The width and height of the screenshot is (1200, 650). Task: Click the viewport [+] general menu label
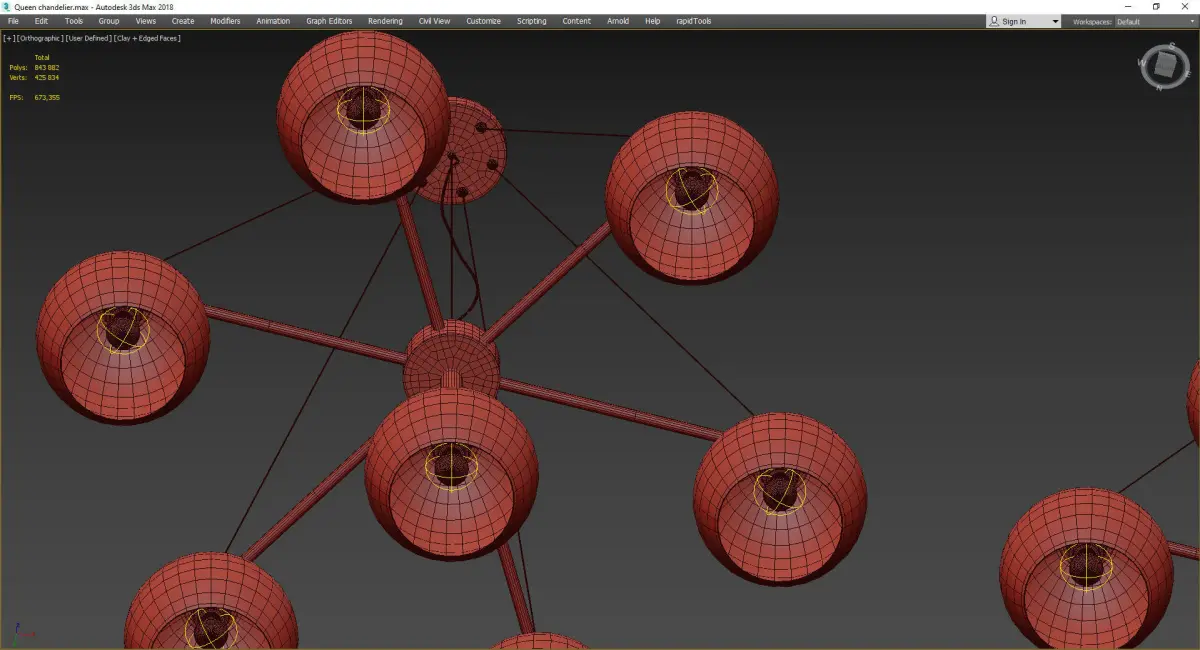coord(9,38)
